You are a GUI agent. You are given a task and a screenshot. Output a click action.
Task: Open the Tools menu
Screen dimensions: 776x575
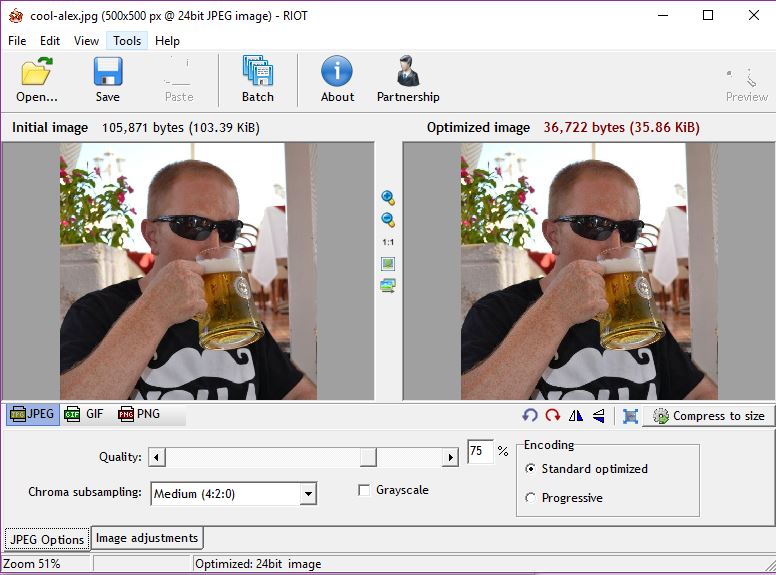pyautogui.click(x=127, y=41)
